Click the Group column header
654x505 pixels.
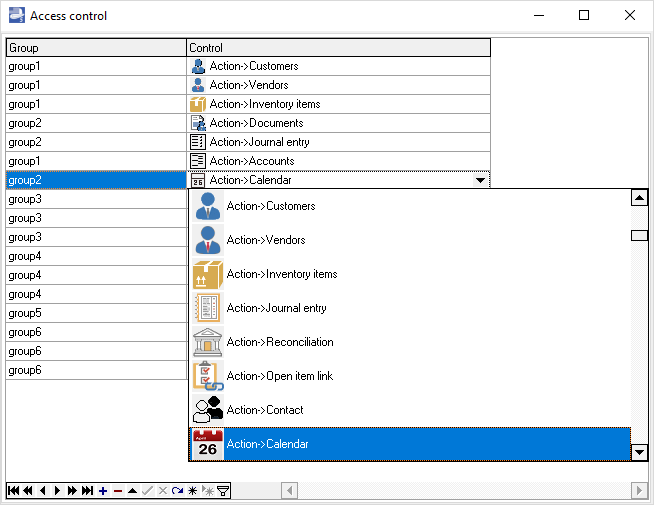coord(95,48)
